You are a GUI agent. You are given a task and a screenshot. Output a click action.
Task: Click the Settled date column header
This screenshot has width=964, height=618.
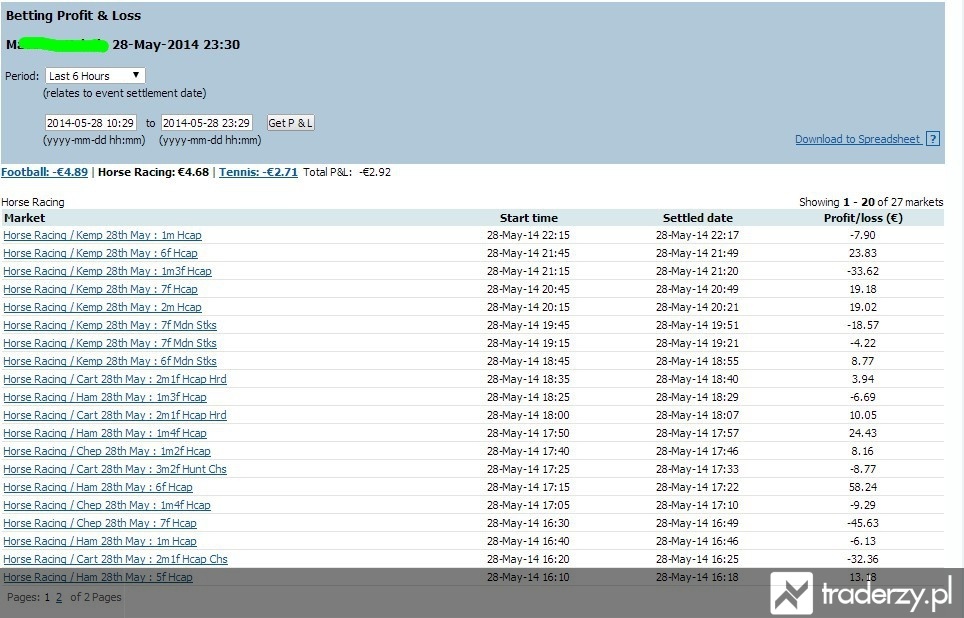click(x=698, y=218)
